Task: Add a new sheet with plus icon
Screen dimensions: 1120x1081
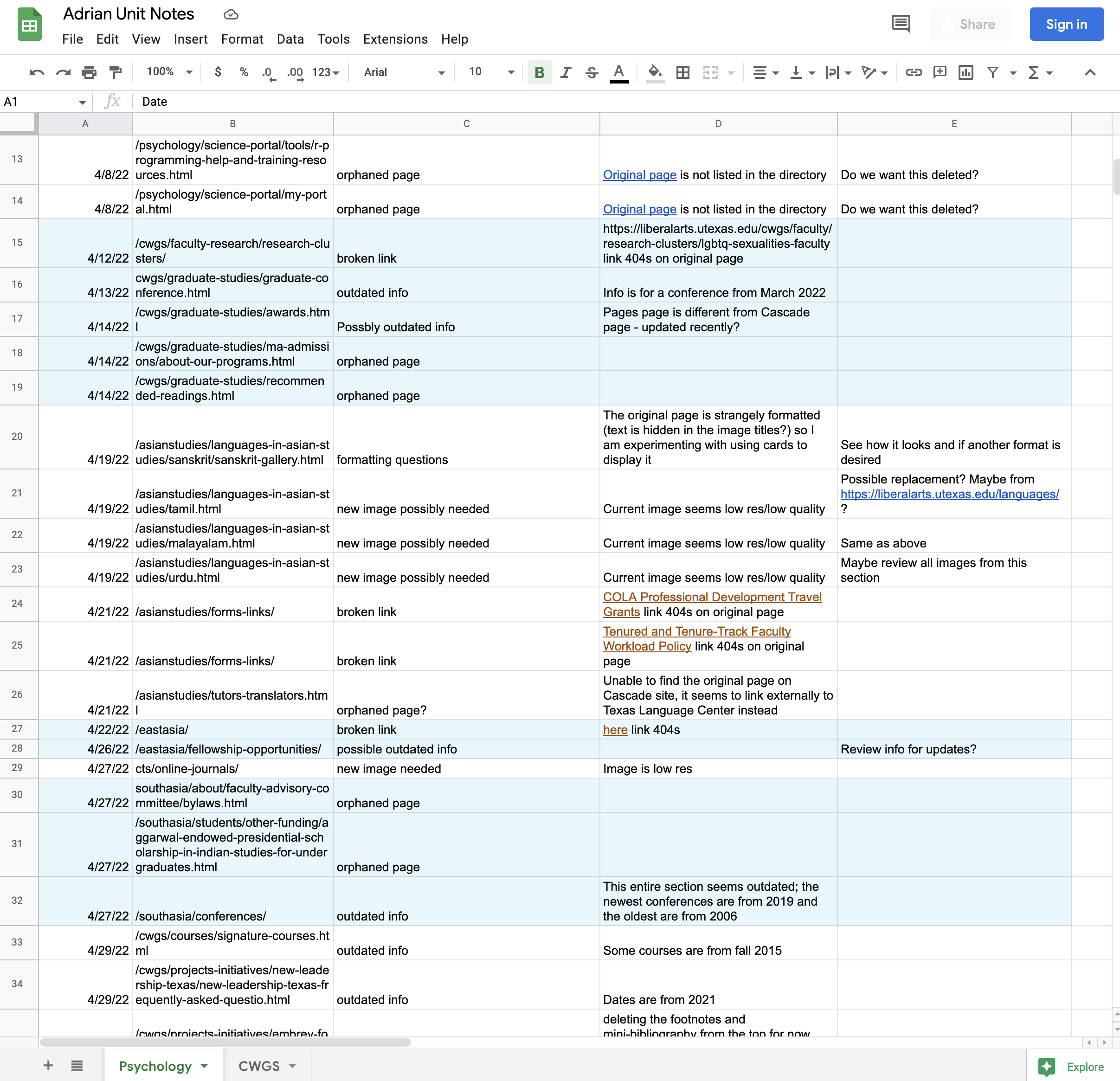Action: [x=48, y=1065]
